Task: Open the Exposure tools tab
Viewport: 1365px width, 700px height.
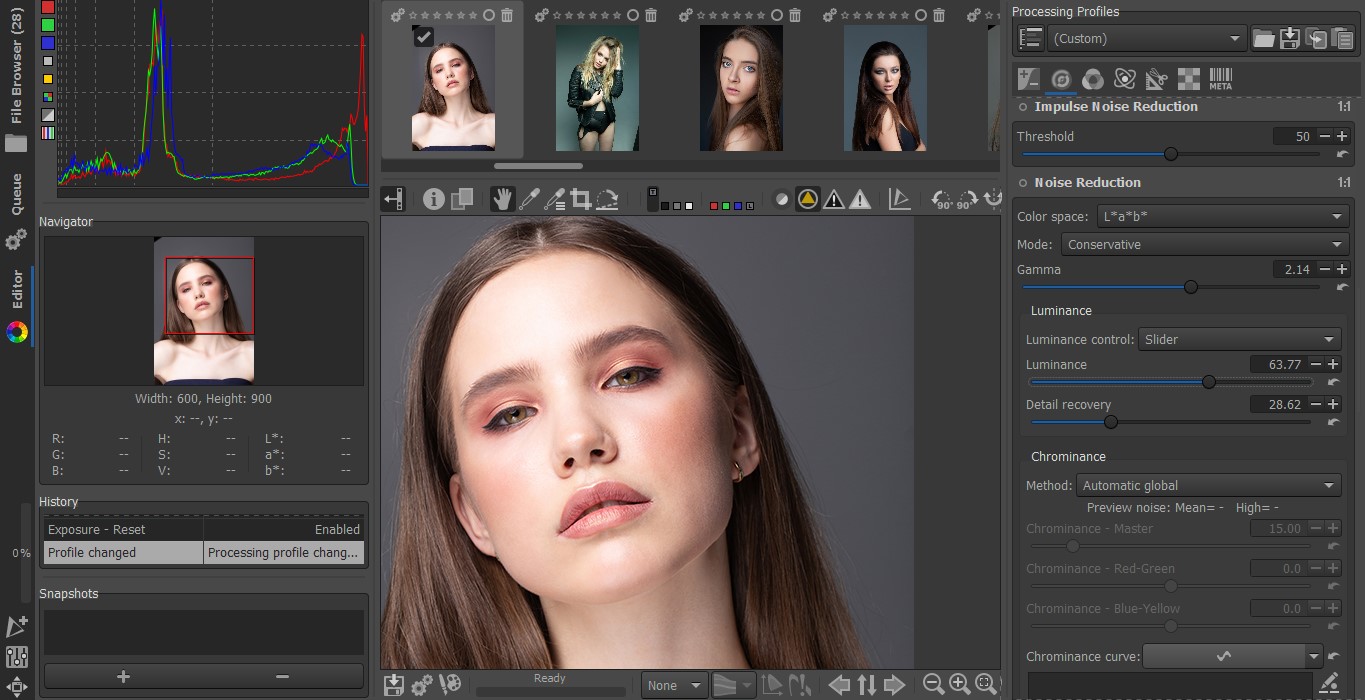Action: [1029, 79]
